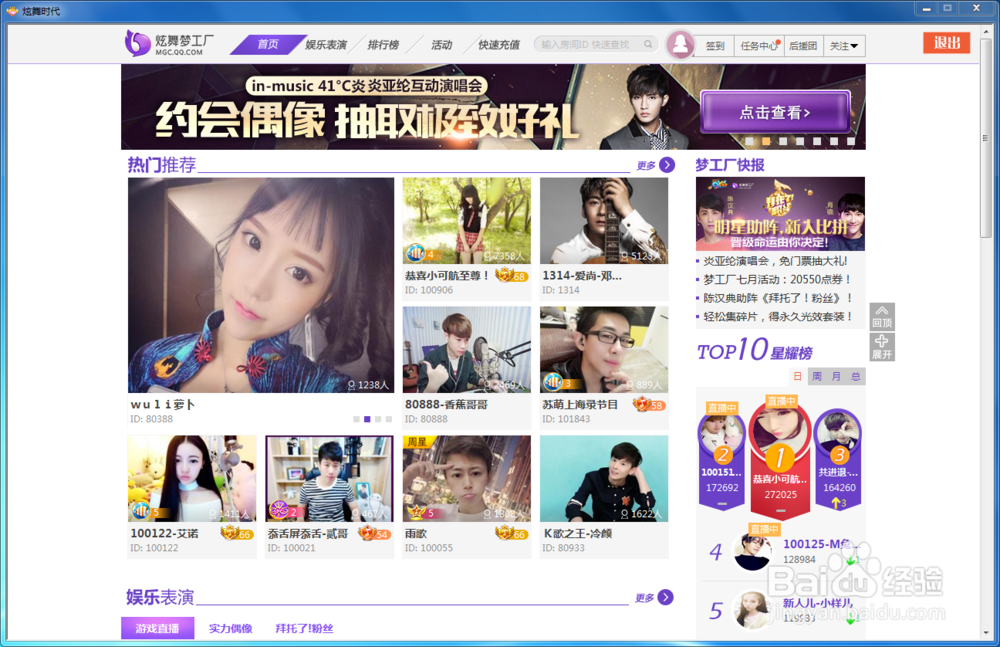Select the last banner indicator dot
Viewport: 1000px width, 647px height.
point(851,142)
